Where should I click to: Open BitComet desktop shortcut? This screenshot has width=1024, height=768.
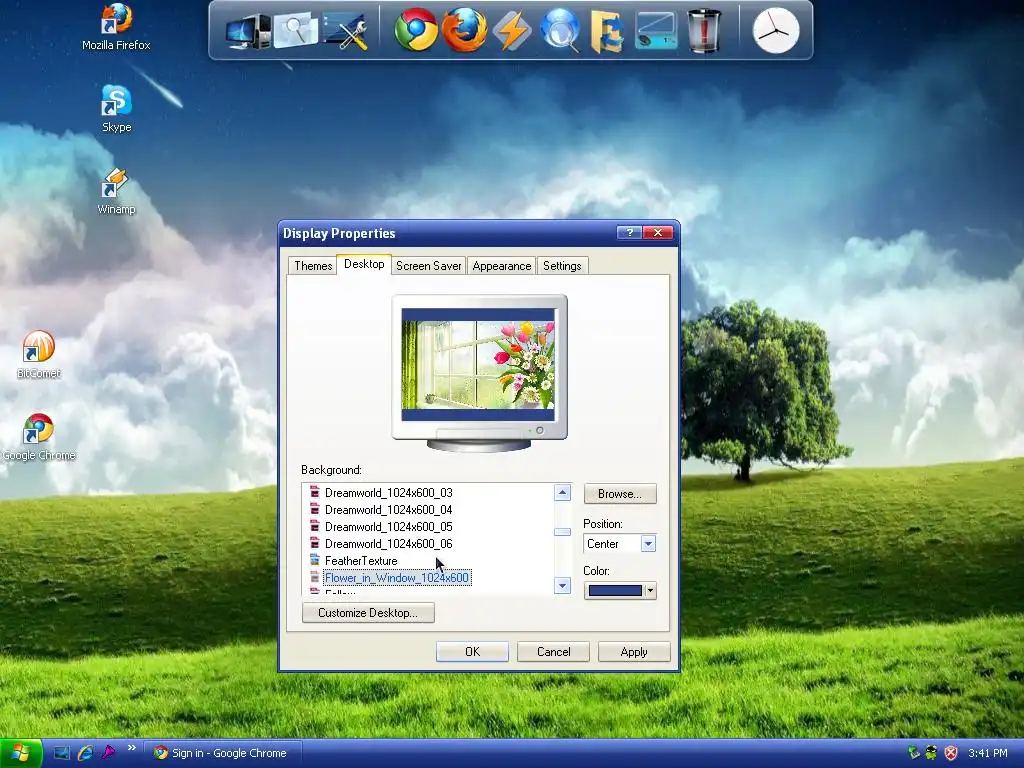[x=39, y=355]
